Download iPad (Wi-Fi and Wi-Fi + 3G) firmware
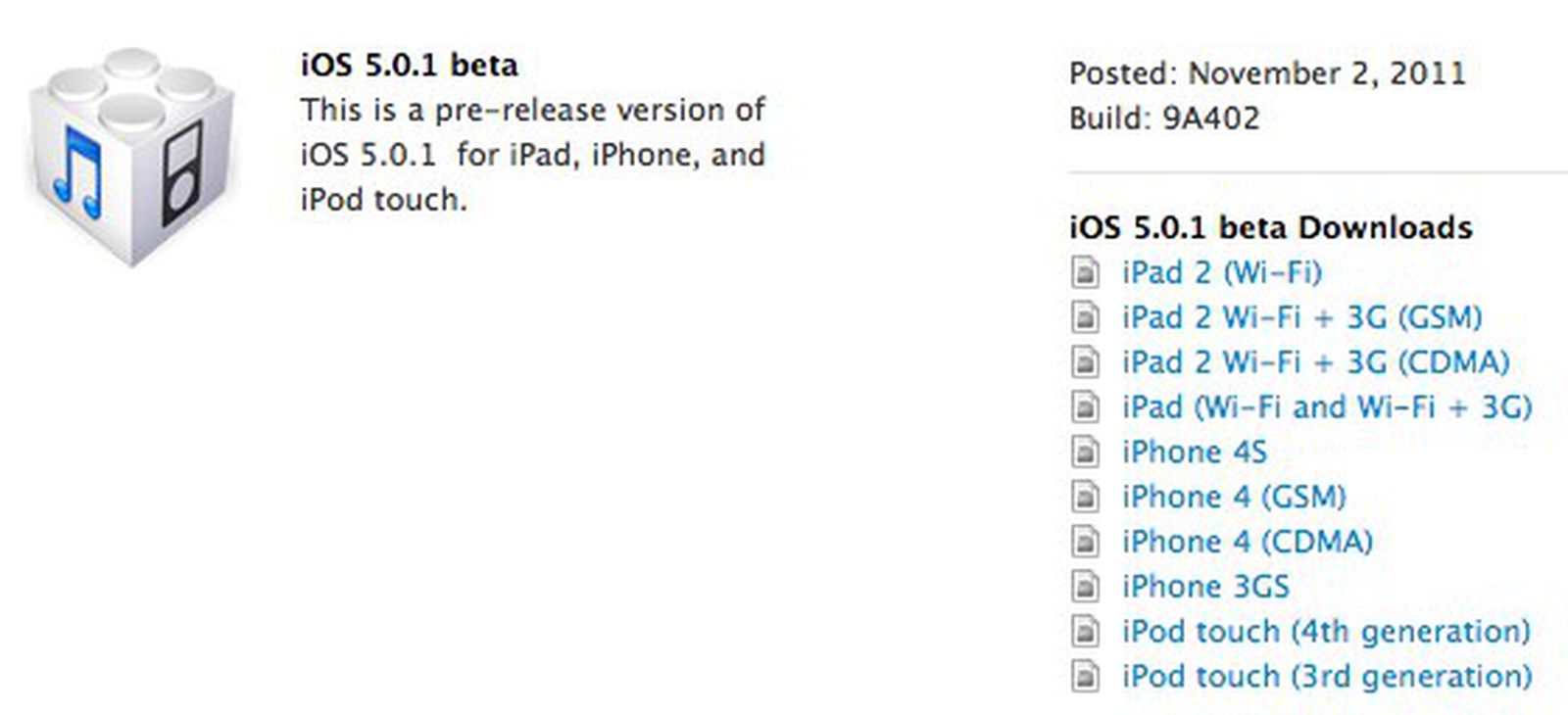The width and height of the screenshot is (1568, 715). coord(1328,406)
